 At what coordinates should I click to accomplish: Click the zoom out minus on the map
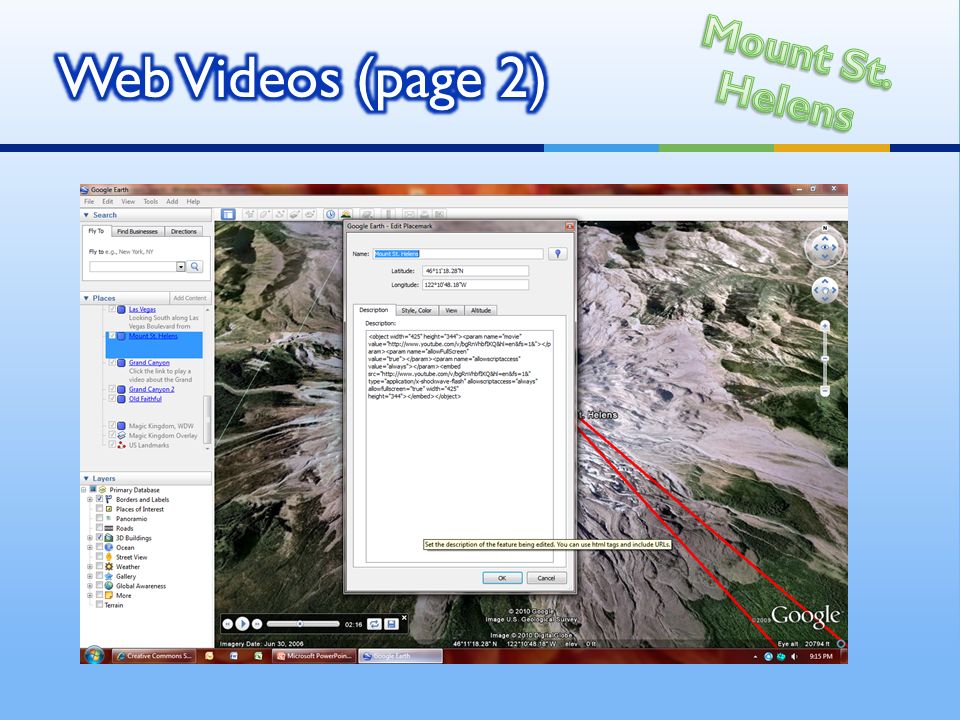pyautogui.click(x=825, y=391)
